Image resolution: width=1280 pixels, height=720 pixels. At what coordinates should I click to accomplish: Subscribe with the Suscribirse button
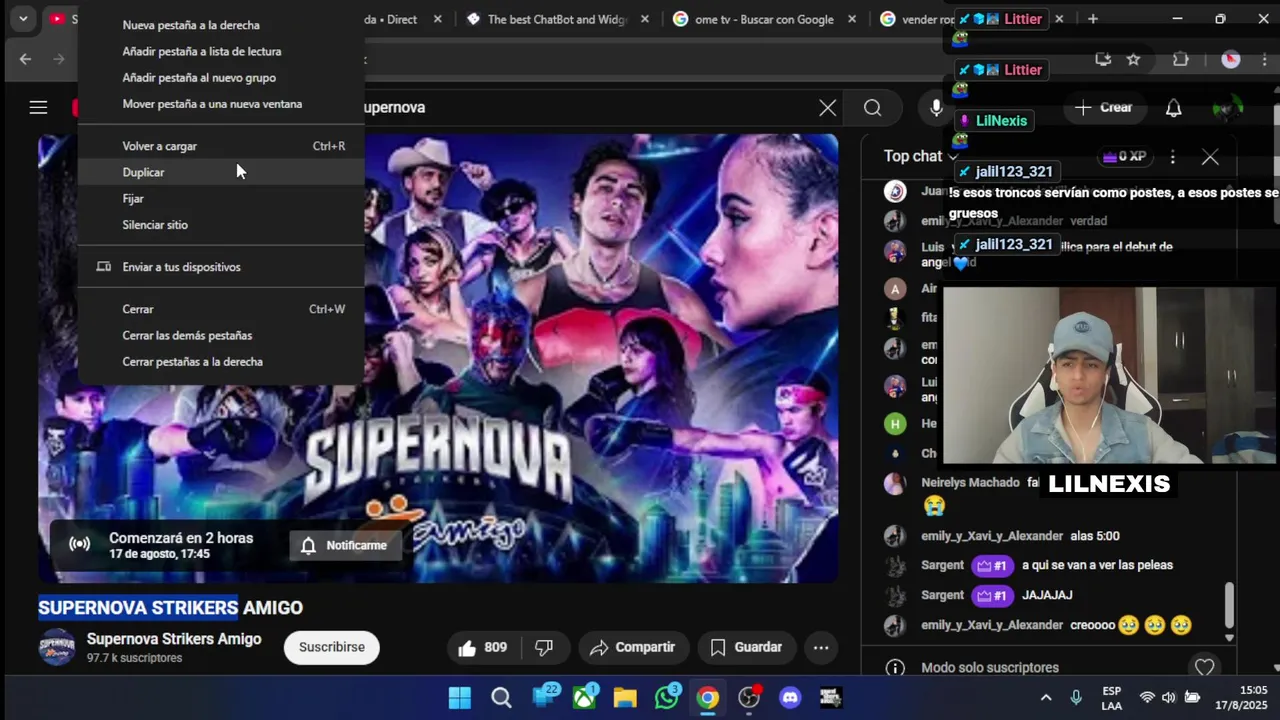click(331, 648)
